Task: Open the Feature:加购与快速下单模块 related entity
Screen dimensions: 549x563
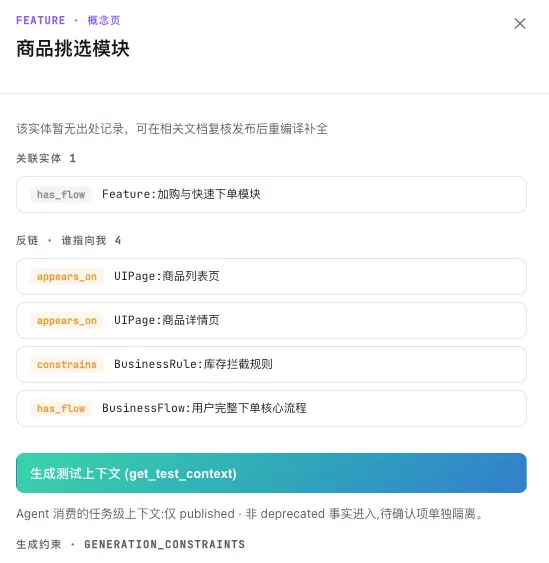Action: [271, 194]
